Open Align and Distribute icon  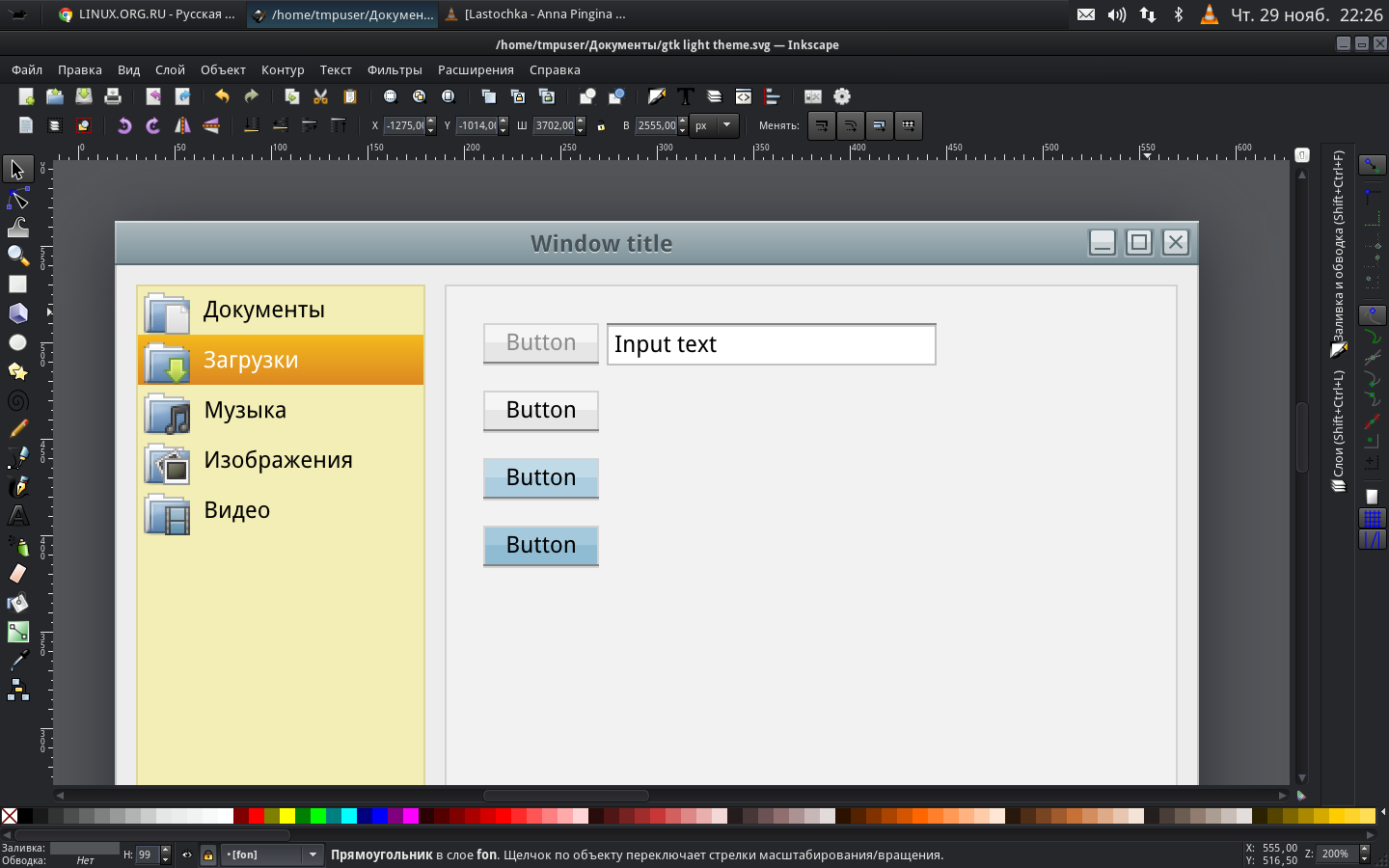773,96
